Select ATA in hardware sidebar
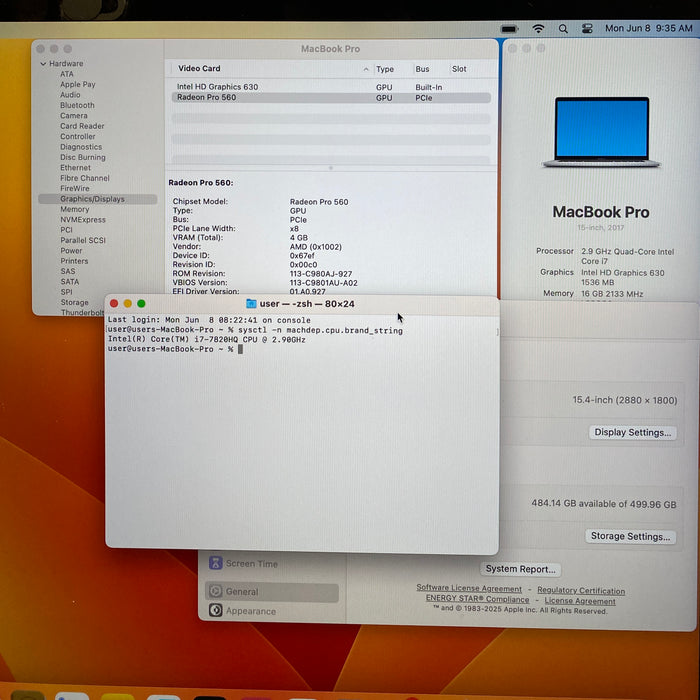The height and width of the screenshot is (700, 700). point(67,74)
